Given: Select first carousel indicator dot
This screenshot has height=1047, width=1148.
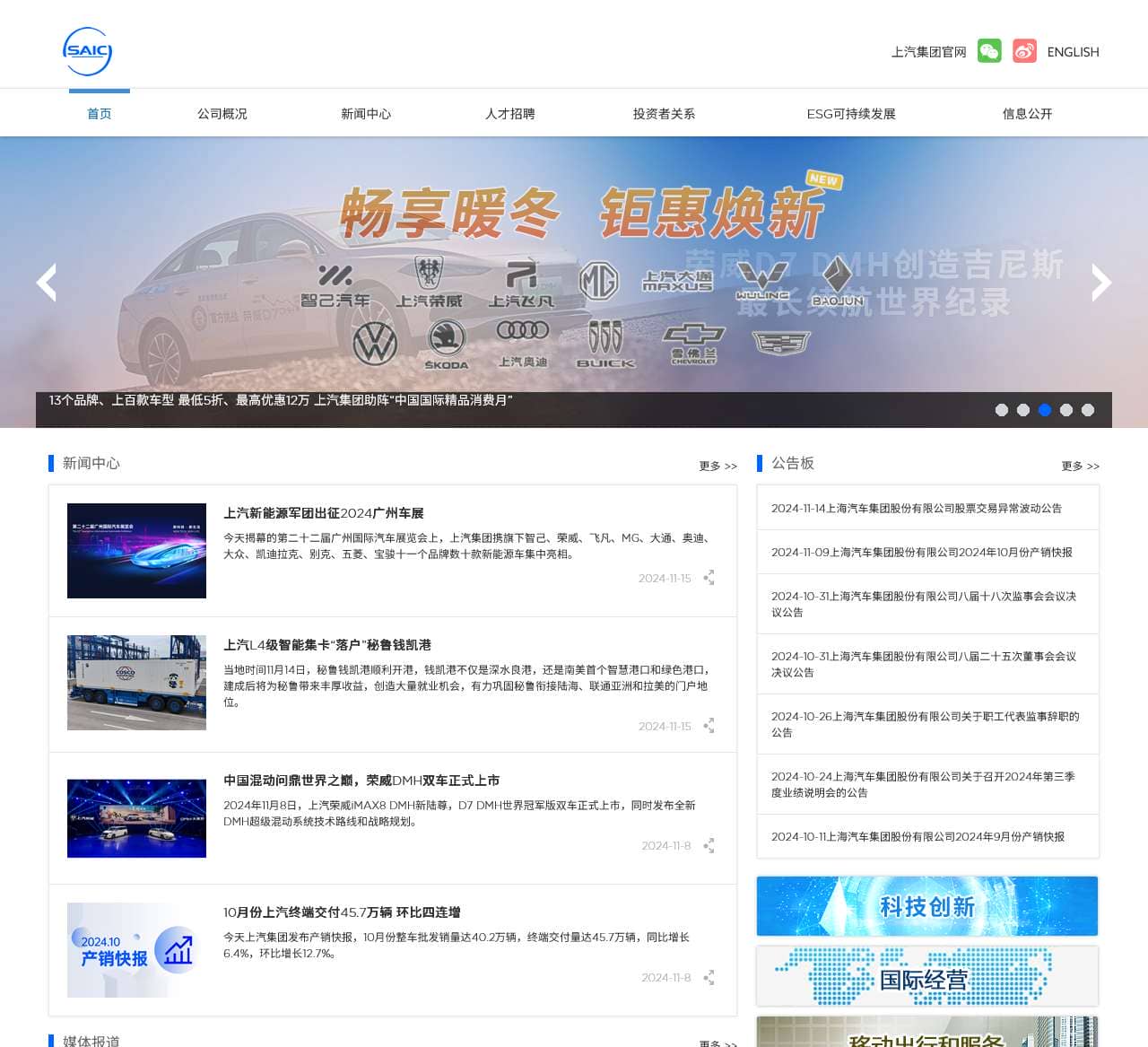Looking at the screenshot, I should (x=1002, y=410).
